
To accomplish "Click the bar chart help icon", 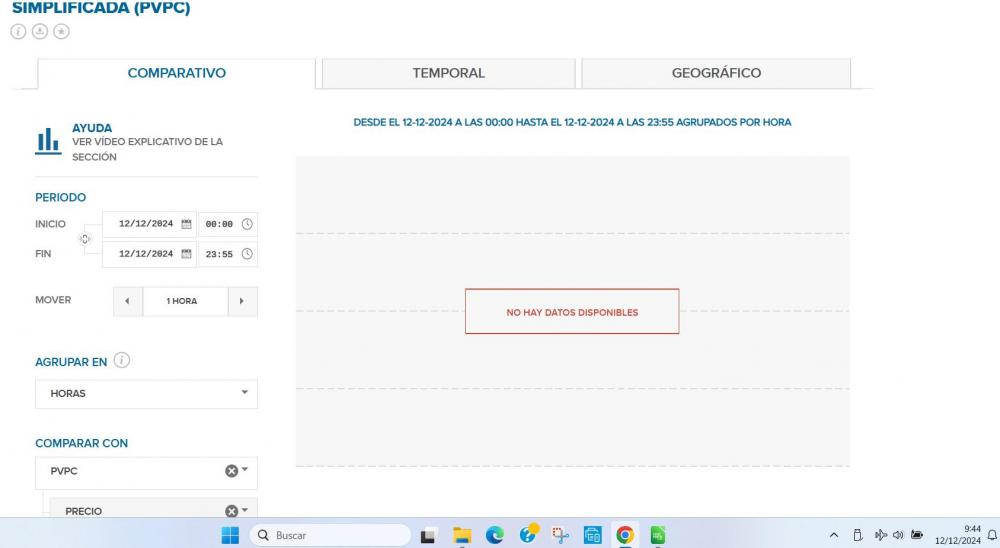I will (x=48, y=141).
